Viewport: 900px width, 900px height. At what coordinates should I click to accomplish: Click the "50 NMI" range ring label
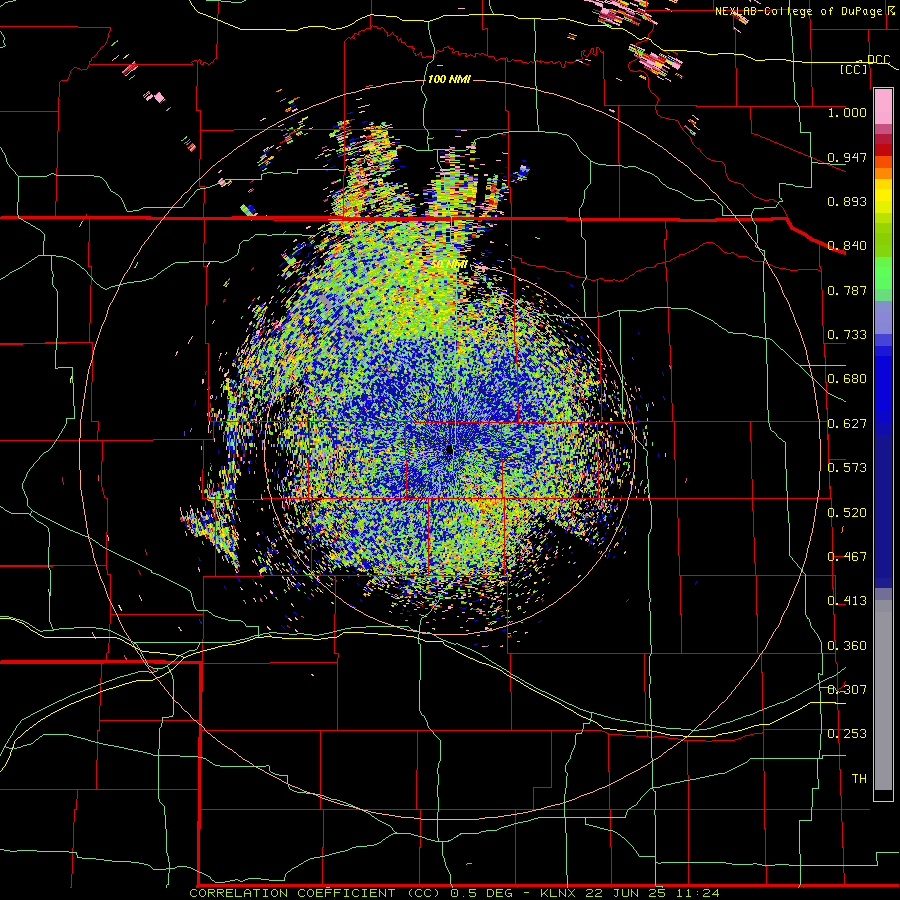tap(449, 264)
